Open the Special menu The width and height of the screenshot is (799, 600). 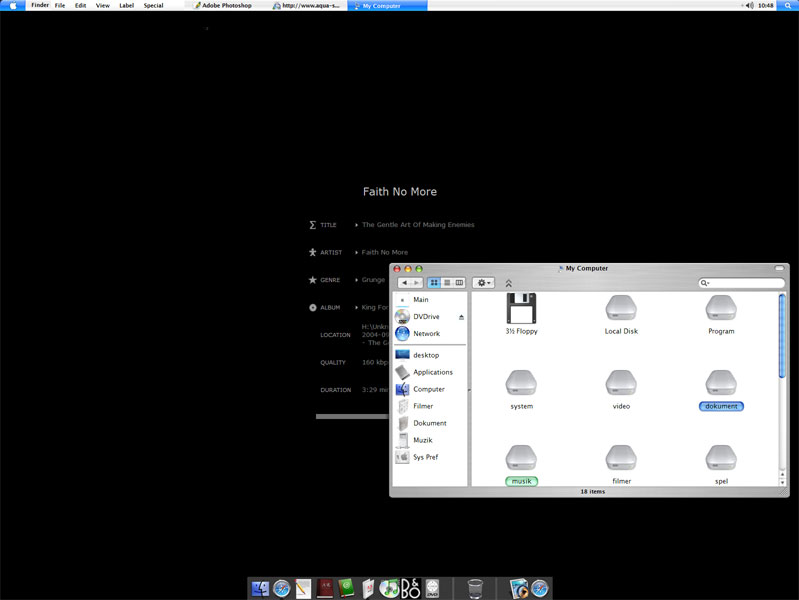pos(153,6)
